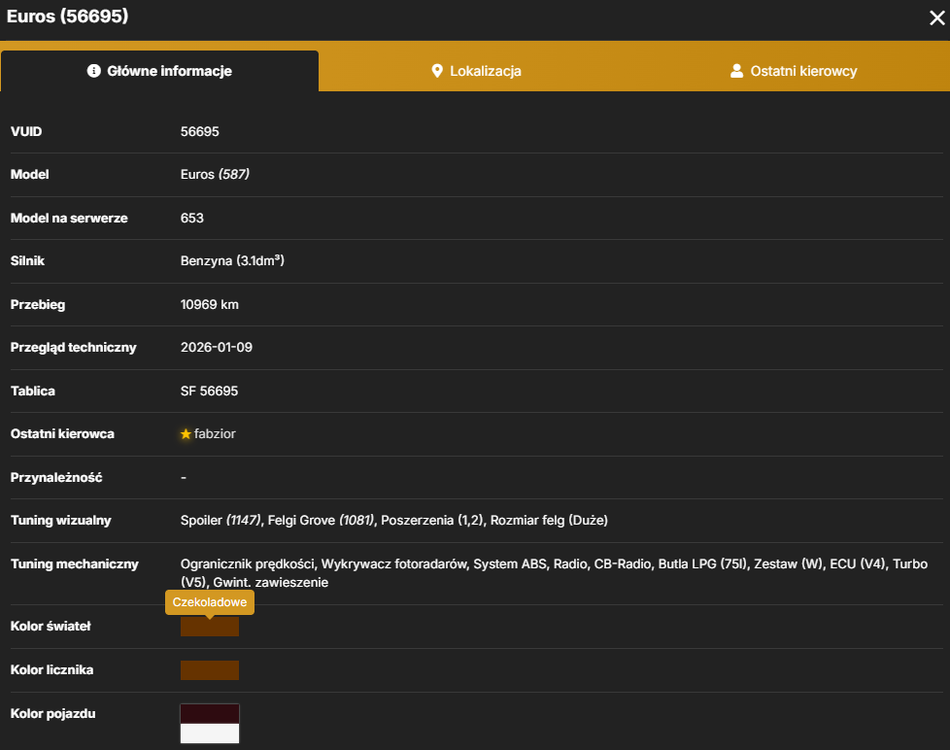Click the Tuning wizualny label
This screenshot has width=950, height=750.
coord(61,520)
